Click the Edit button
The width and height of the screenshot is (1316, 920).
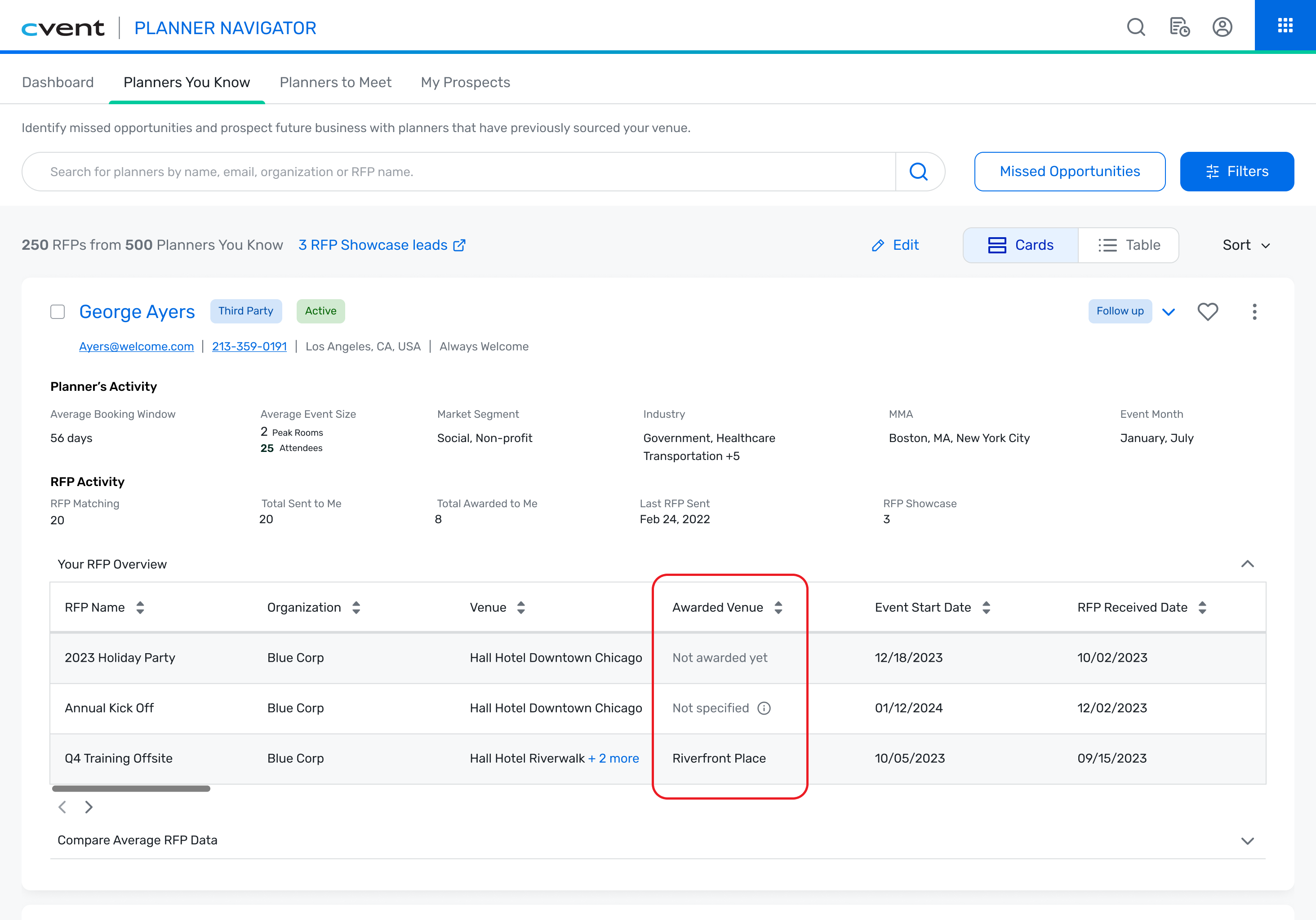pos(895,245)
